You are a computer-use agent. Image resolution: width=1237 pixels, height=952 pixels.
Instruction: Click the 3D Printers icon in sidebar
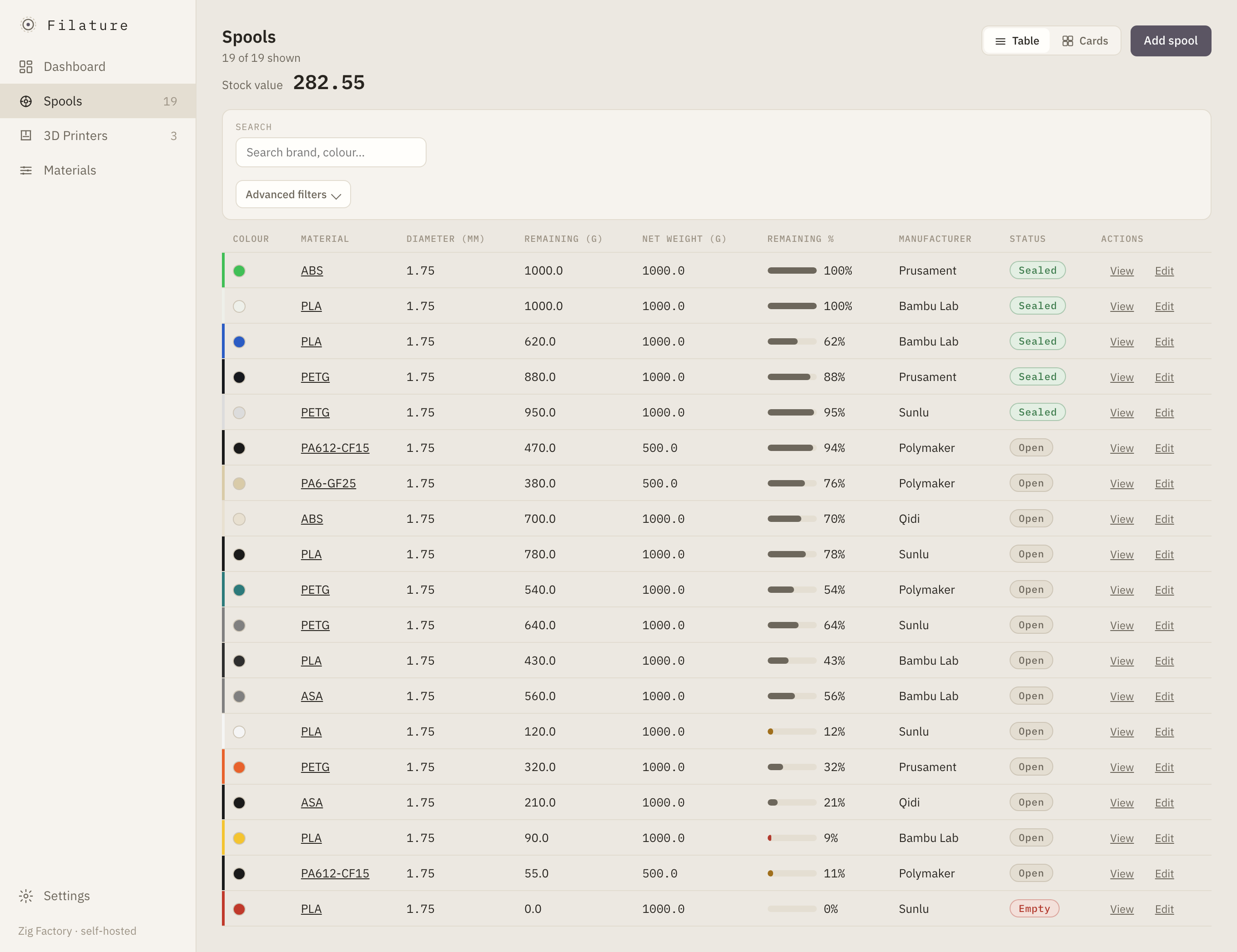(x=26, y=136)
